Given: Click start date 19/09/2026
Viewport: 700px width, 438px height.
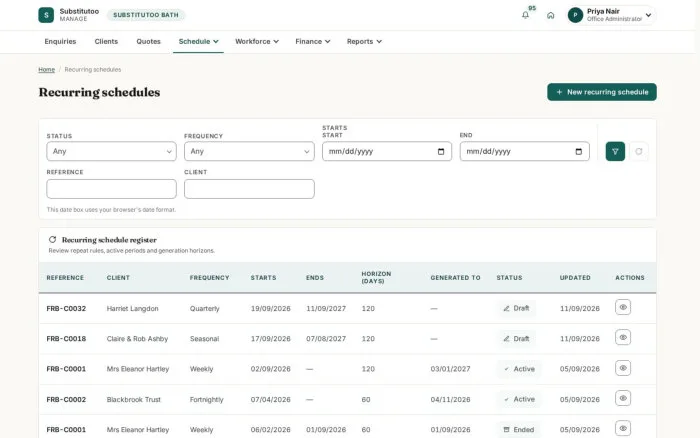Looking at the screenshot, I should 271,309.
